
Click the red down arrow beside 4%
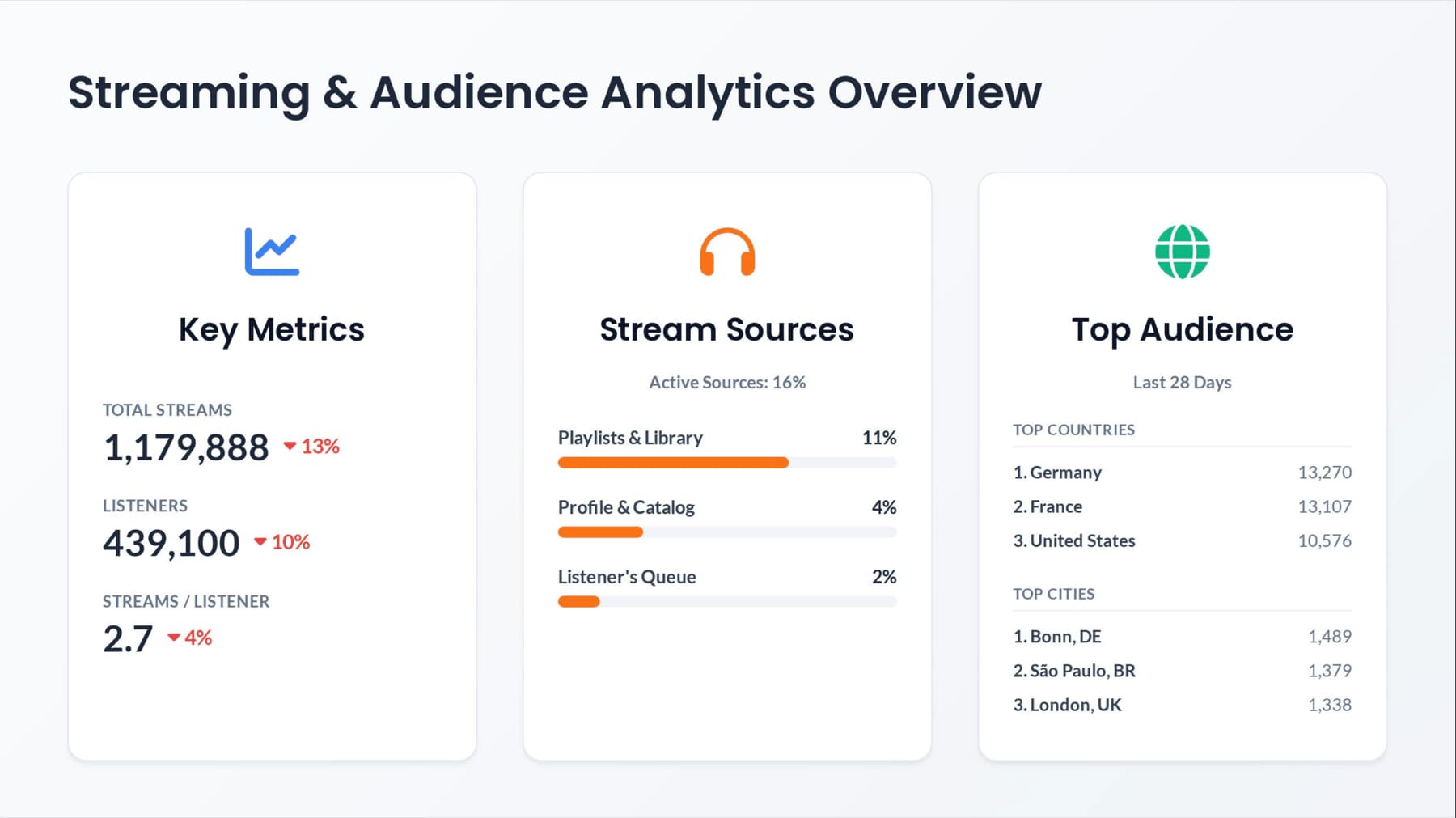(x=174, y=638)
